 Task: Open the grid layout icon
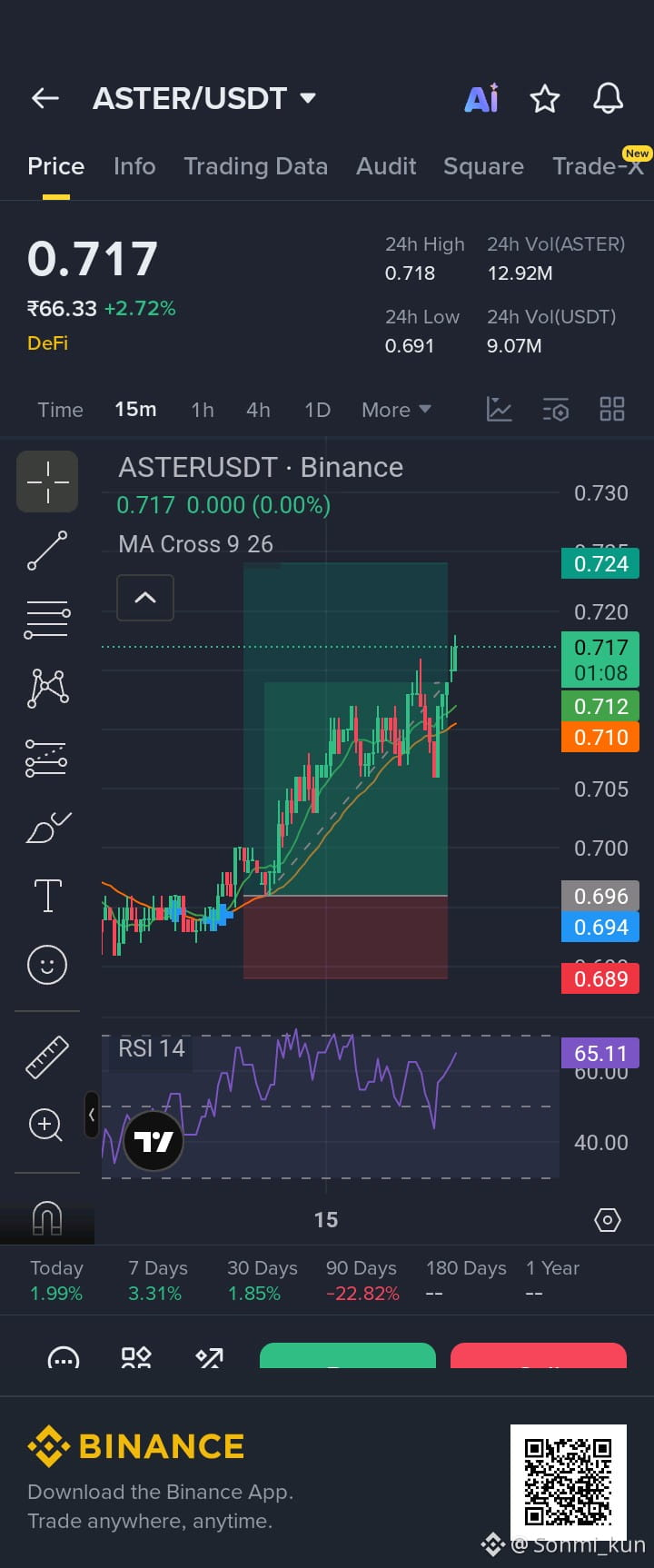point(612,409)
